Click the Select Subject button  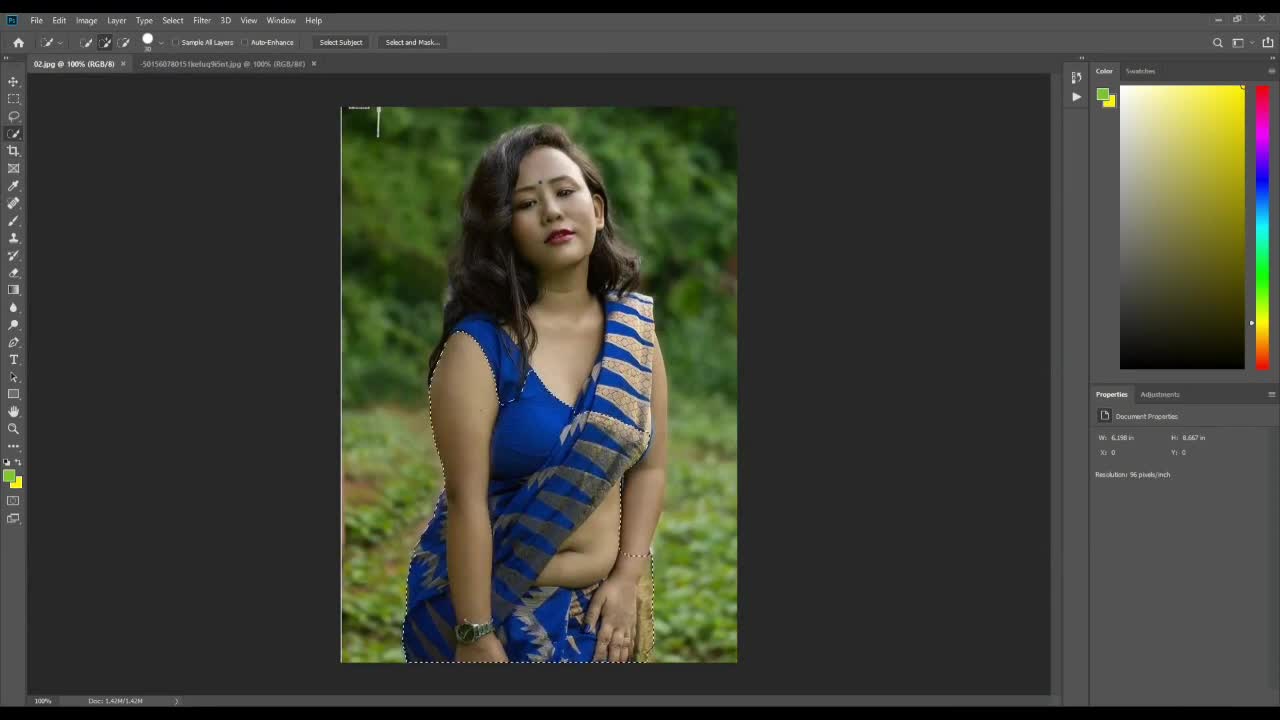click(x=341, y=42)
